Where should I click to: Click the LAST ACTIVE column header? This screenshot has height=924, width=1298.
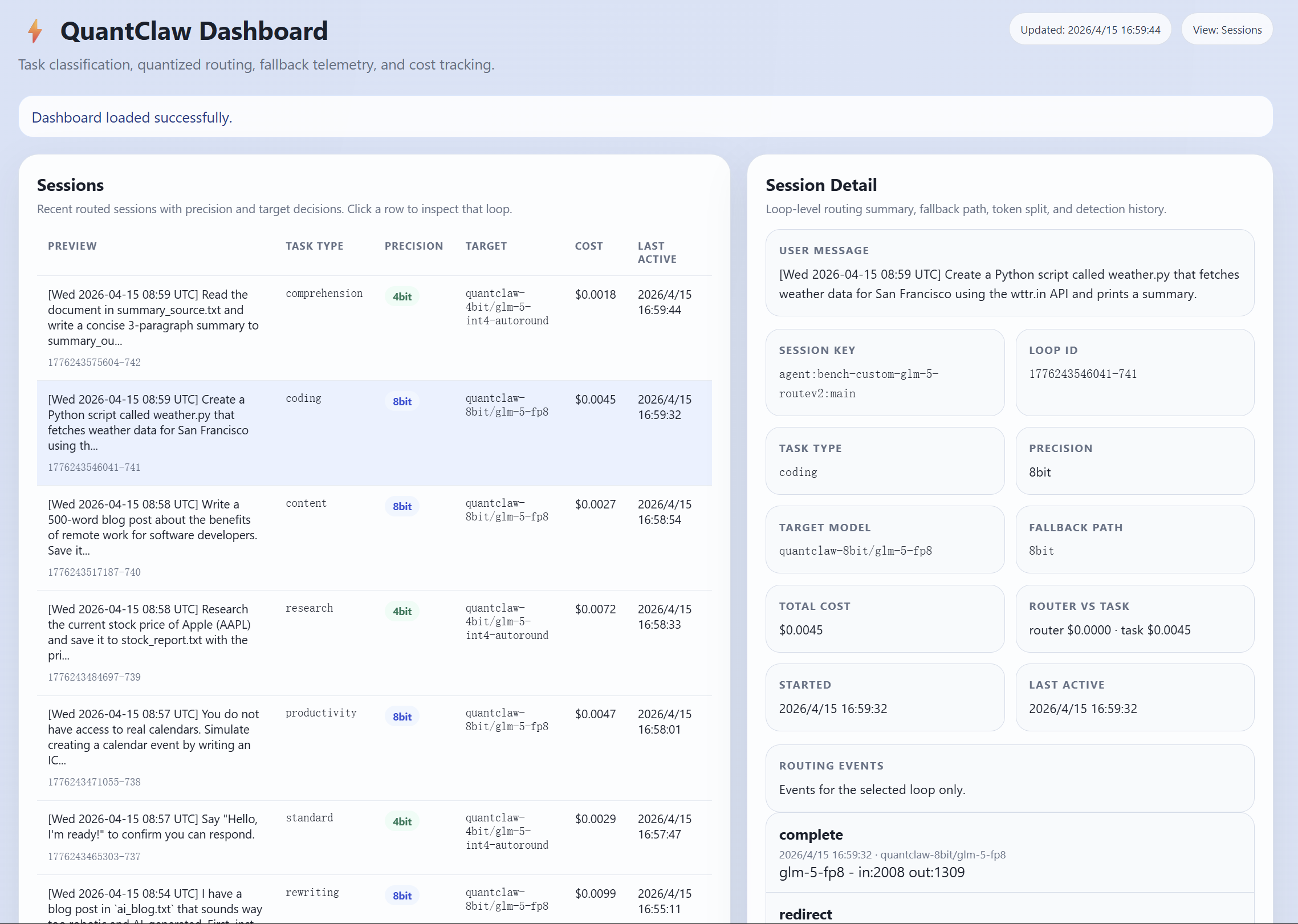657,251
